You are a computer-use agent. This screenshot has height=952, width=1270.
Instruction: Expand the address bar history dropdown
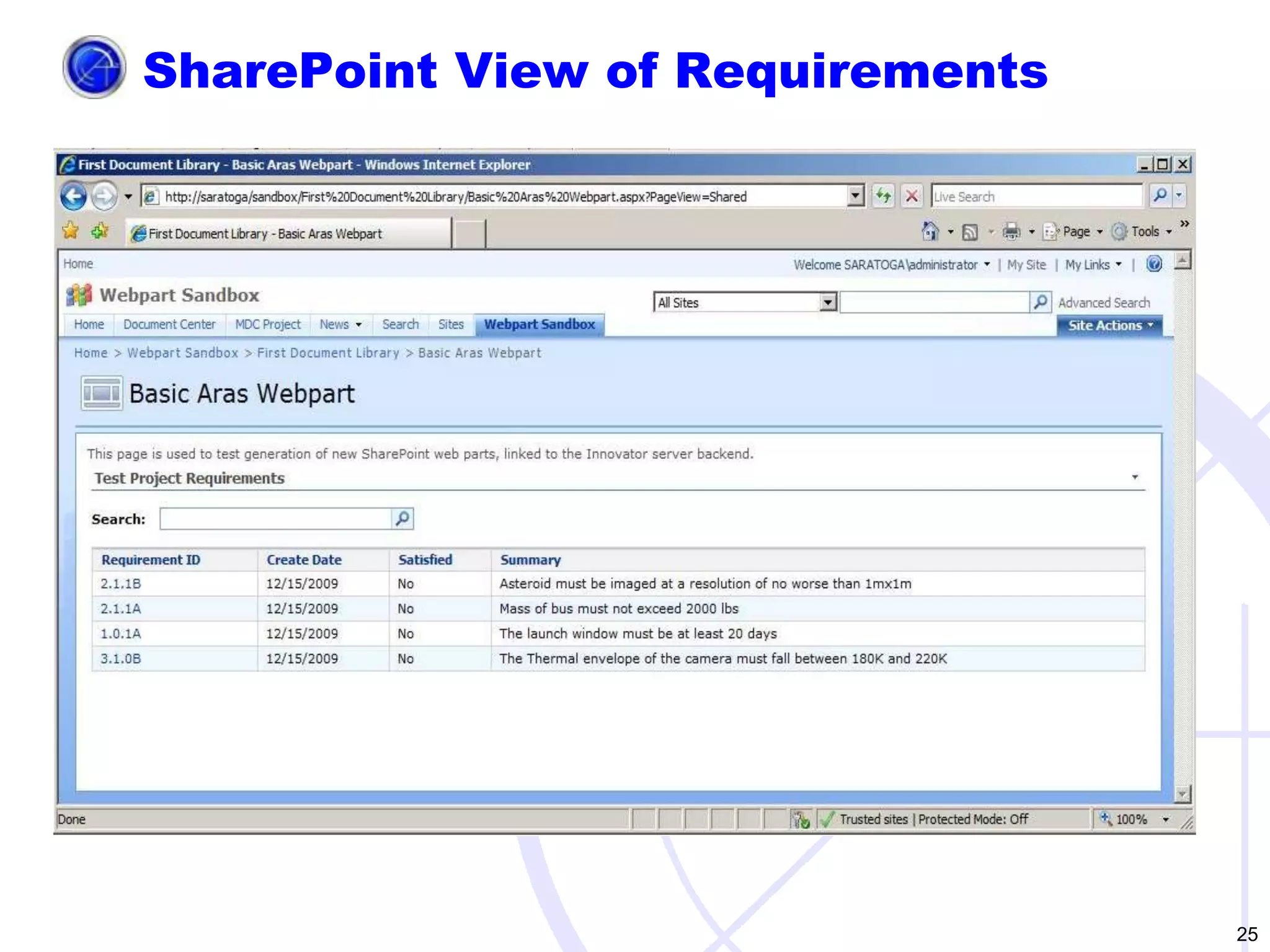point(855,196)
